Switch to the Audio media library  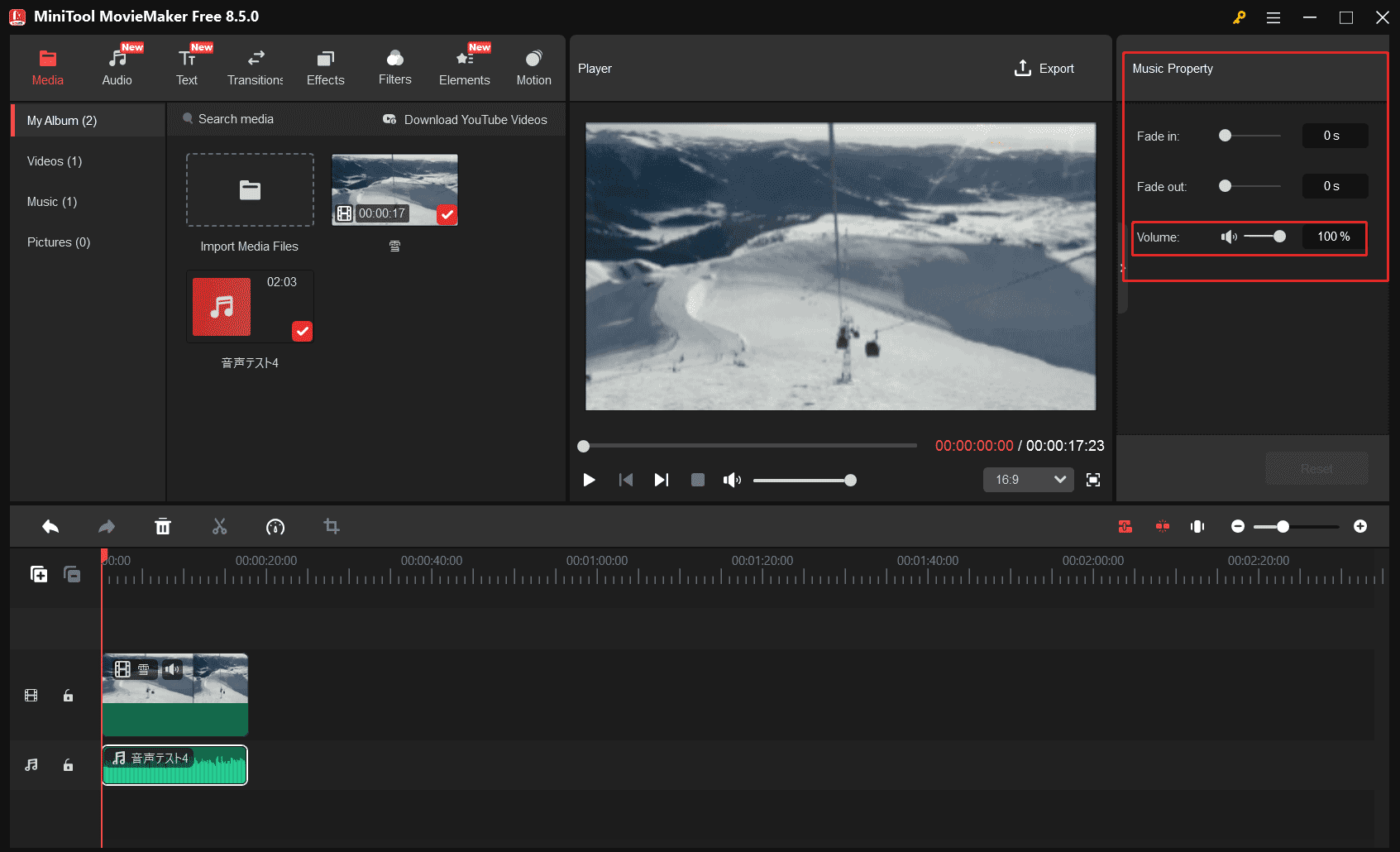[x=117, y=65]
